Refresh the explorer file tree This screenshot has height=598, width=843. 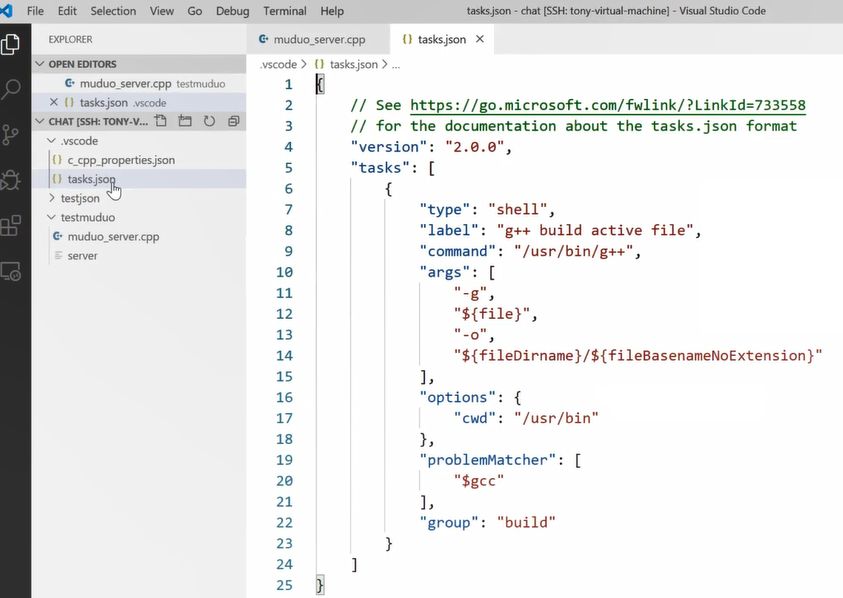click(x=209, y=121)
